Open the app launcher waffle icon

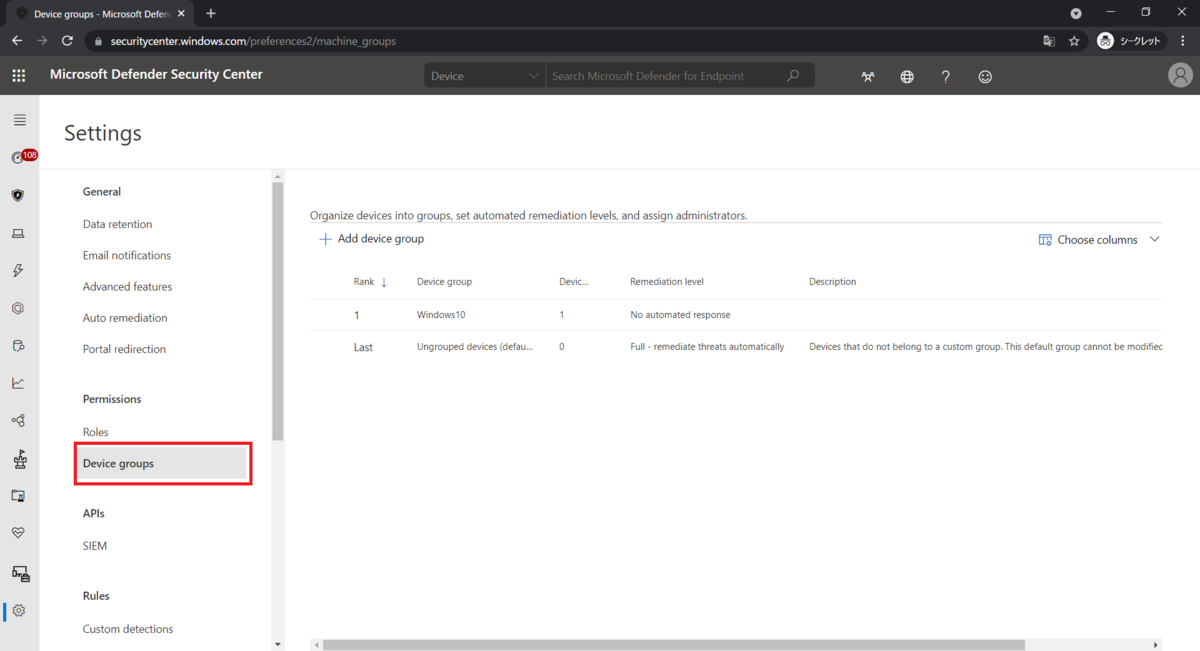click(x=18, y=75)
